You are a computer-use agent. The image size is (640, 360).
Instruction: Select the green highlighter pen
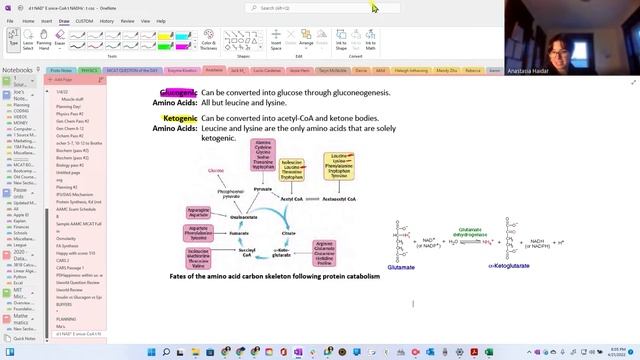tap(165, 46)
